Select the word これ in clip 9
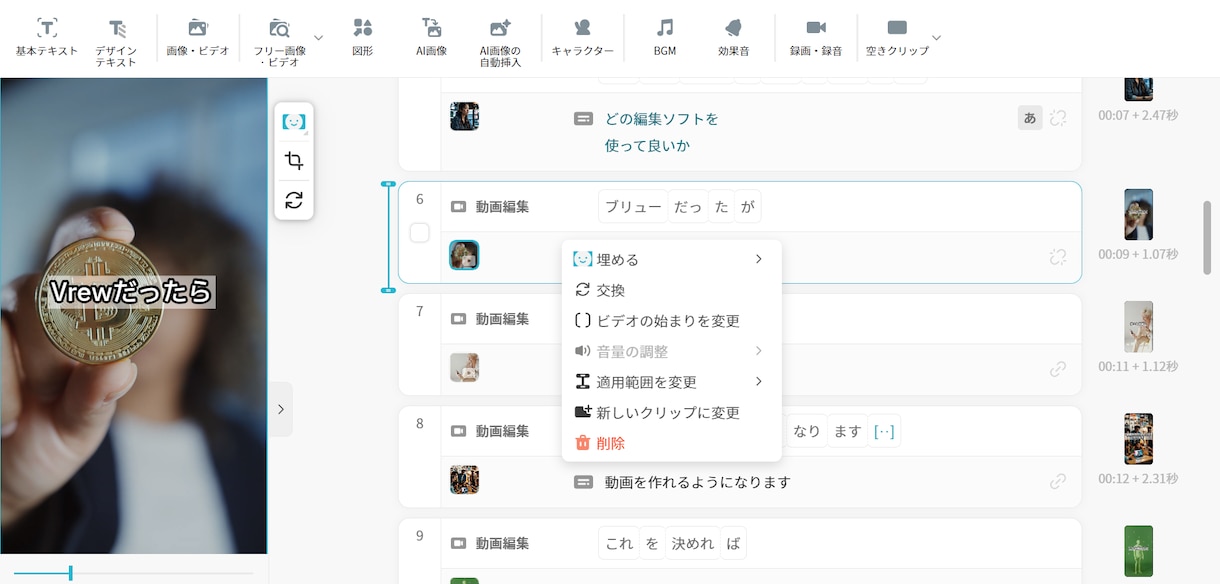 (x=619, y=544)
